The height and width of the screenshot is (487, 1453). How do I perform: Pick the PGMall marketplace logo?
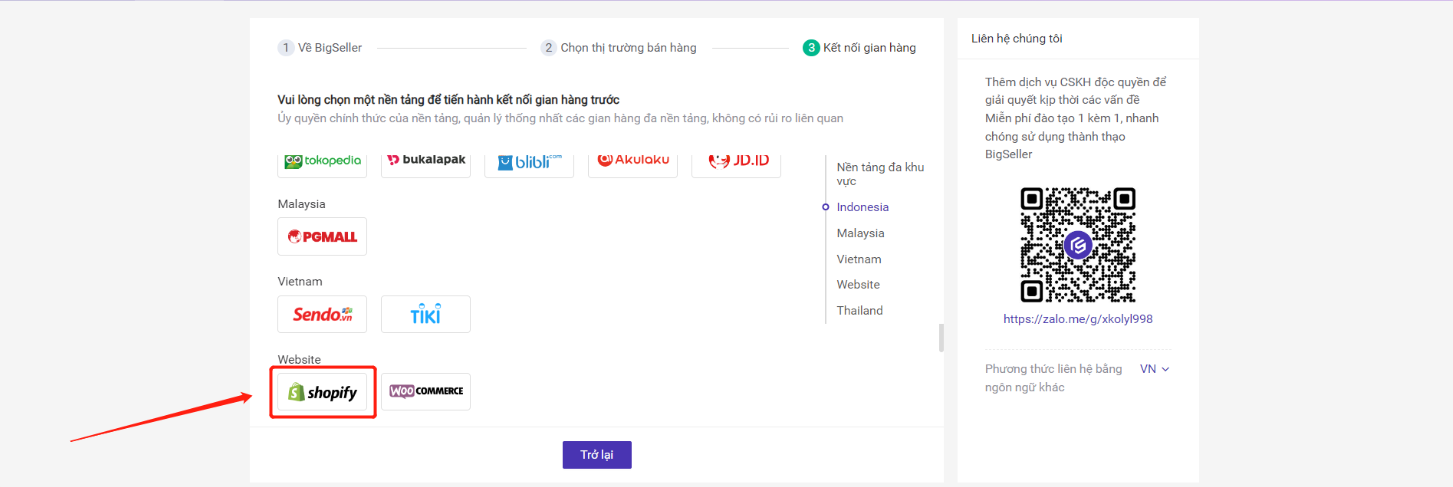[322, 236]
